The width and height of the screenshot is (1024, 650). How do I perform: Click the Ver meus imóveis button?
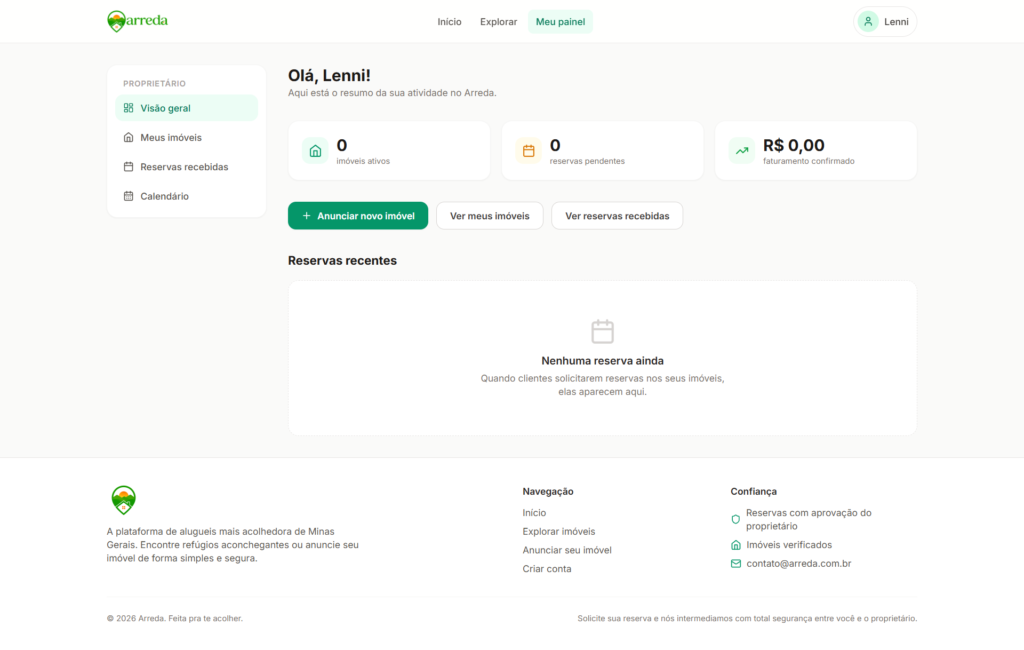coord(490,216)
